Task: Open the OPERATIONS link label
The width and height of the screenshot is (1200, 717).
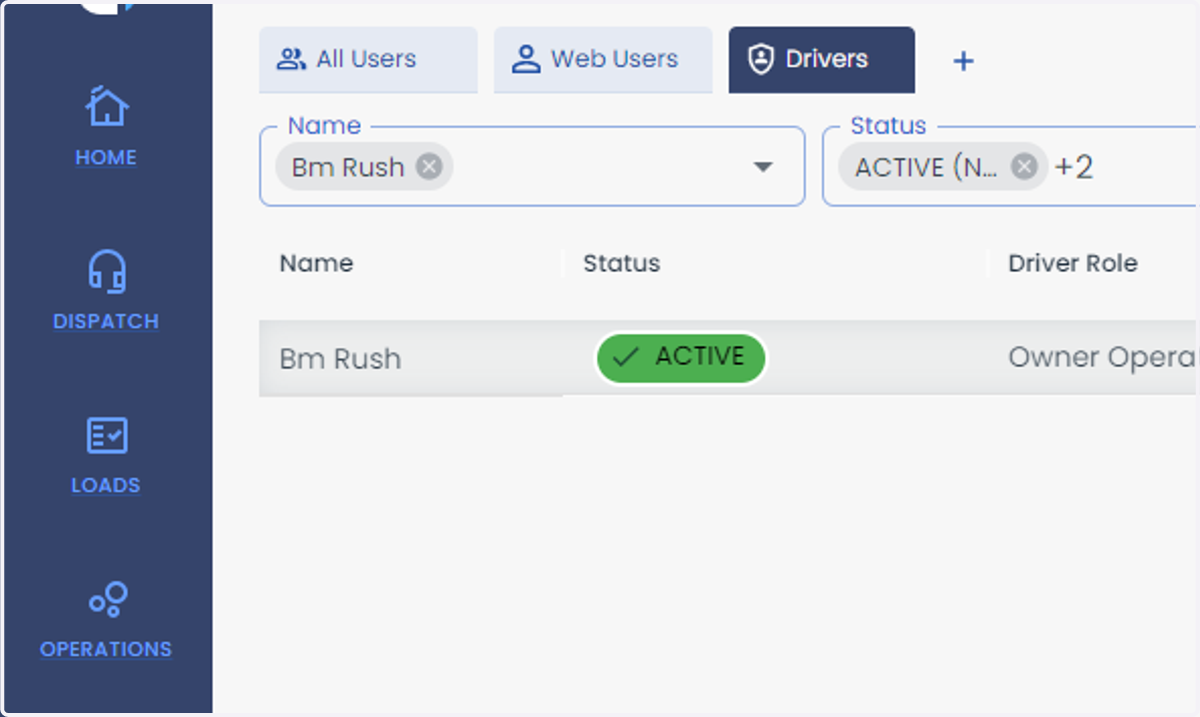Action: (106, 650)
